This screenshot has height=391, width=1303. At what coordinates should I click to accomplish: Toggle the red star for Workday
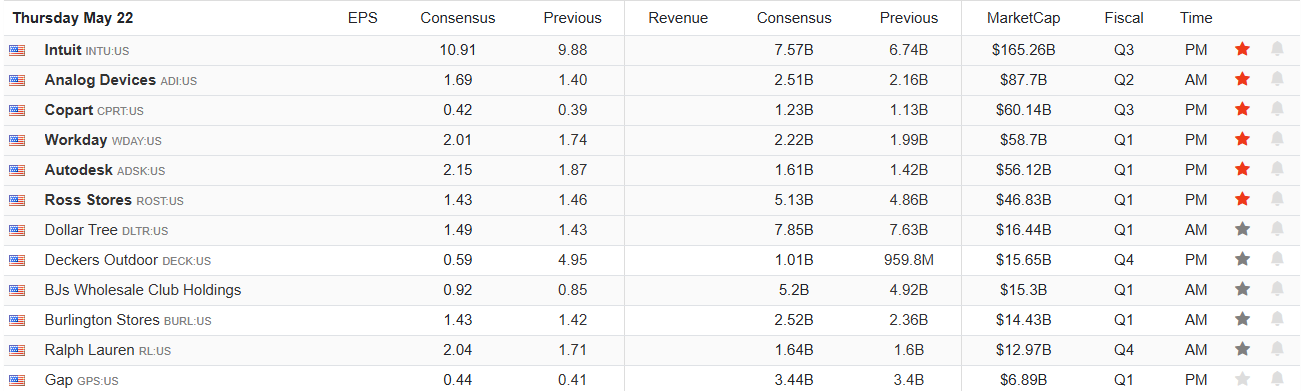click(1242, 139)
